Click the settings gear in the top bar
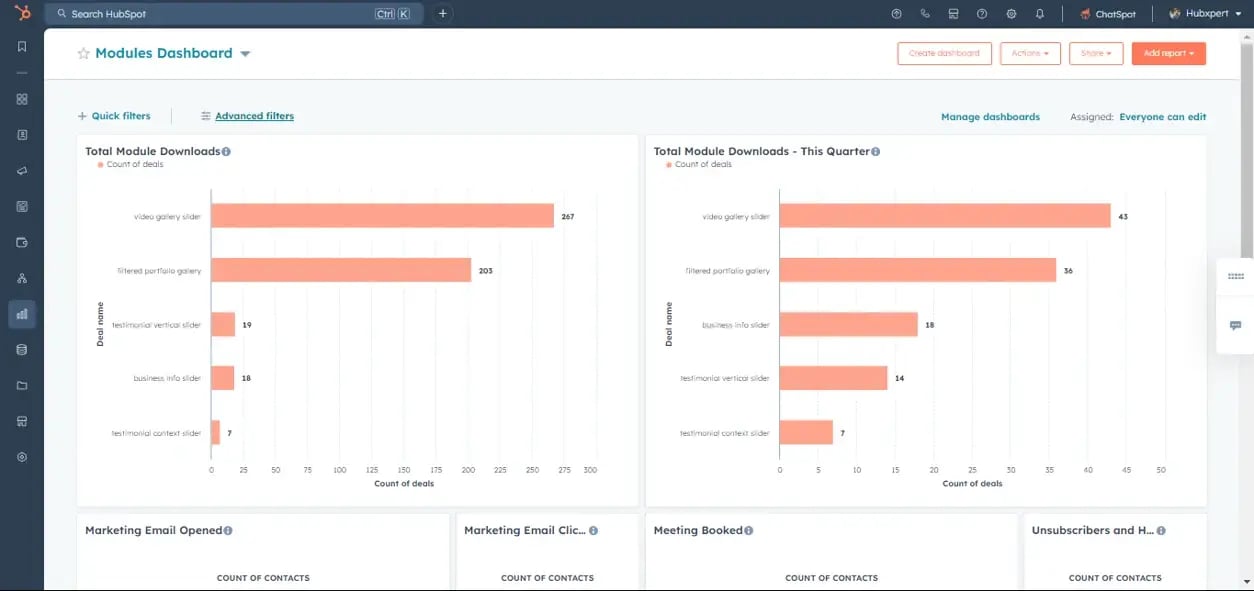Image resolution: width=1254 pixels, height=591 pixels. (x=1011, y=14)
